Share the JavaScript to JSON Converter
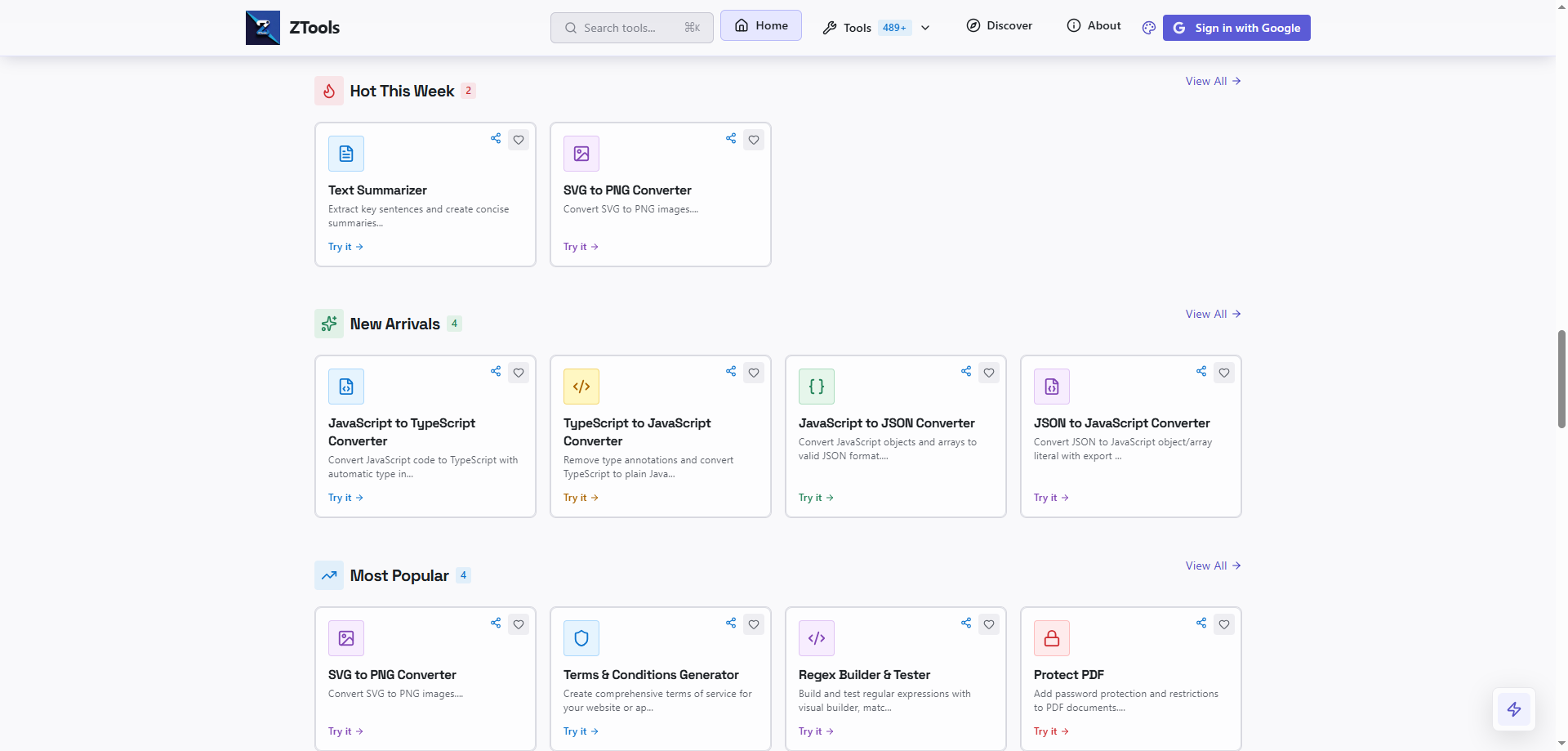 coord(966,371)
